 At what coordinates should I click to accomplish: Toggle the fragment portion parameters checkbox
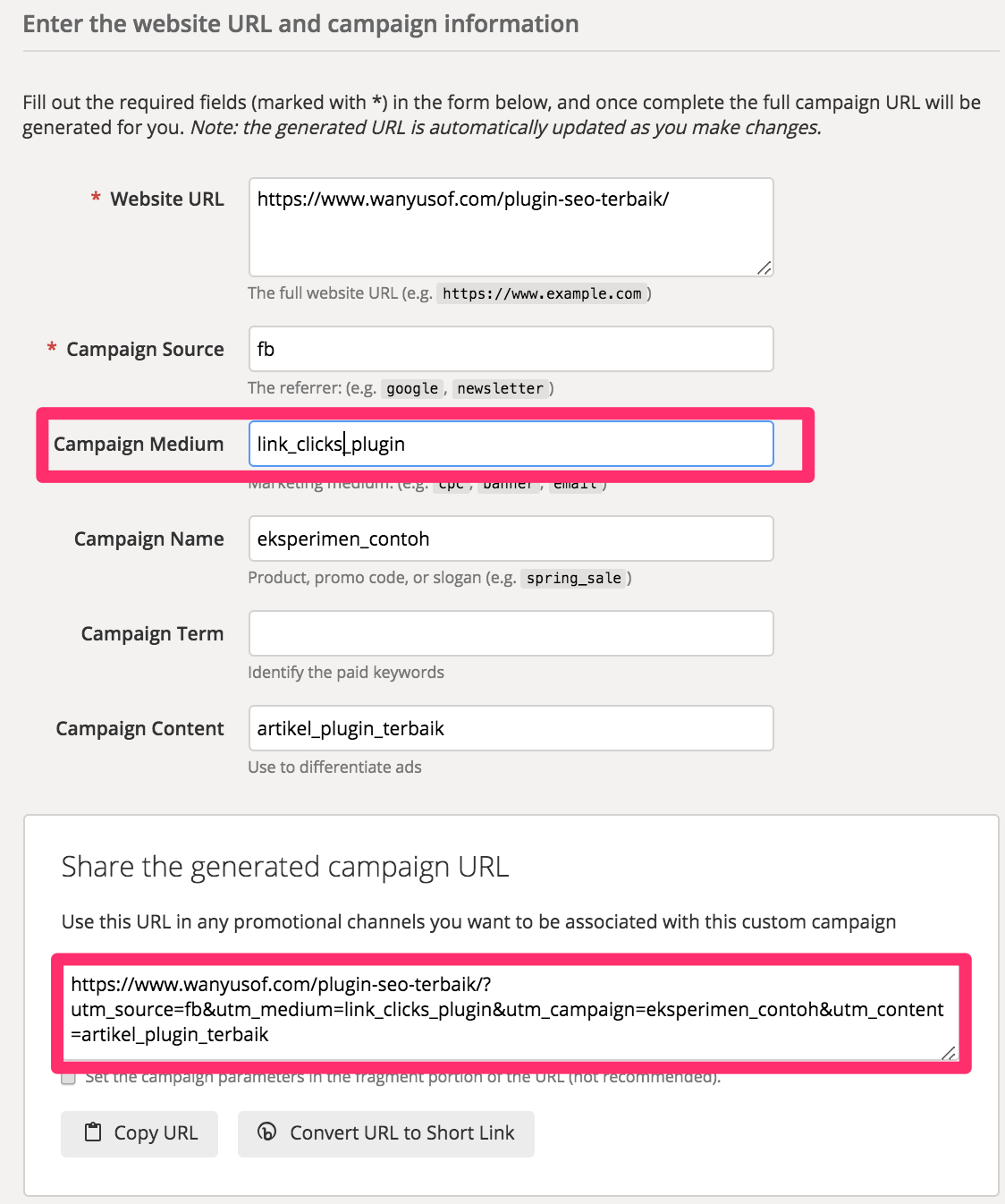point(68,1077)
